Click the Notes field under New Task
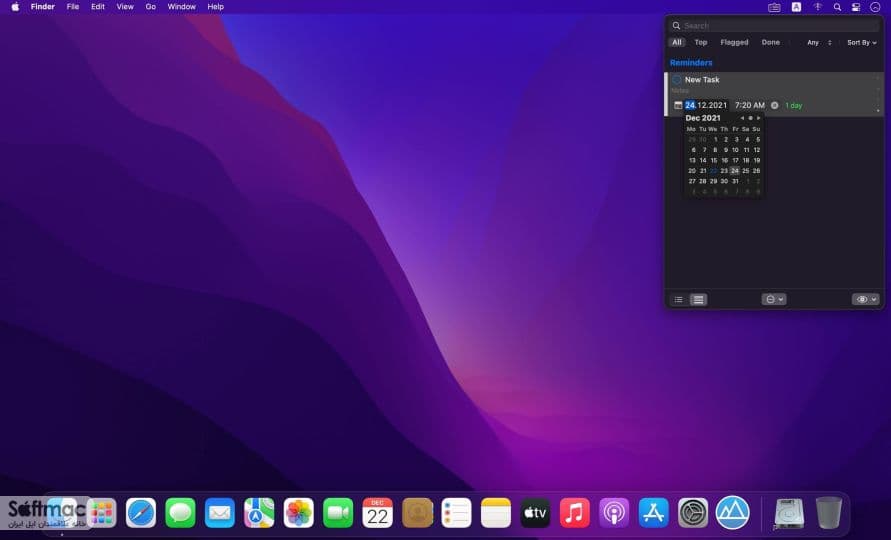This screenshot has width=891, height=540. pos(680,90)
